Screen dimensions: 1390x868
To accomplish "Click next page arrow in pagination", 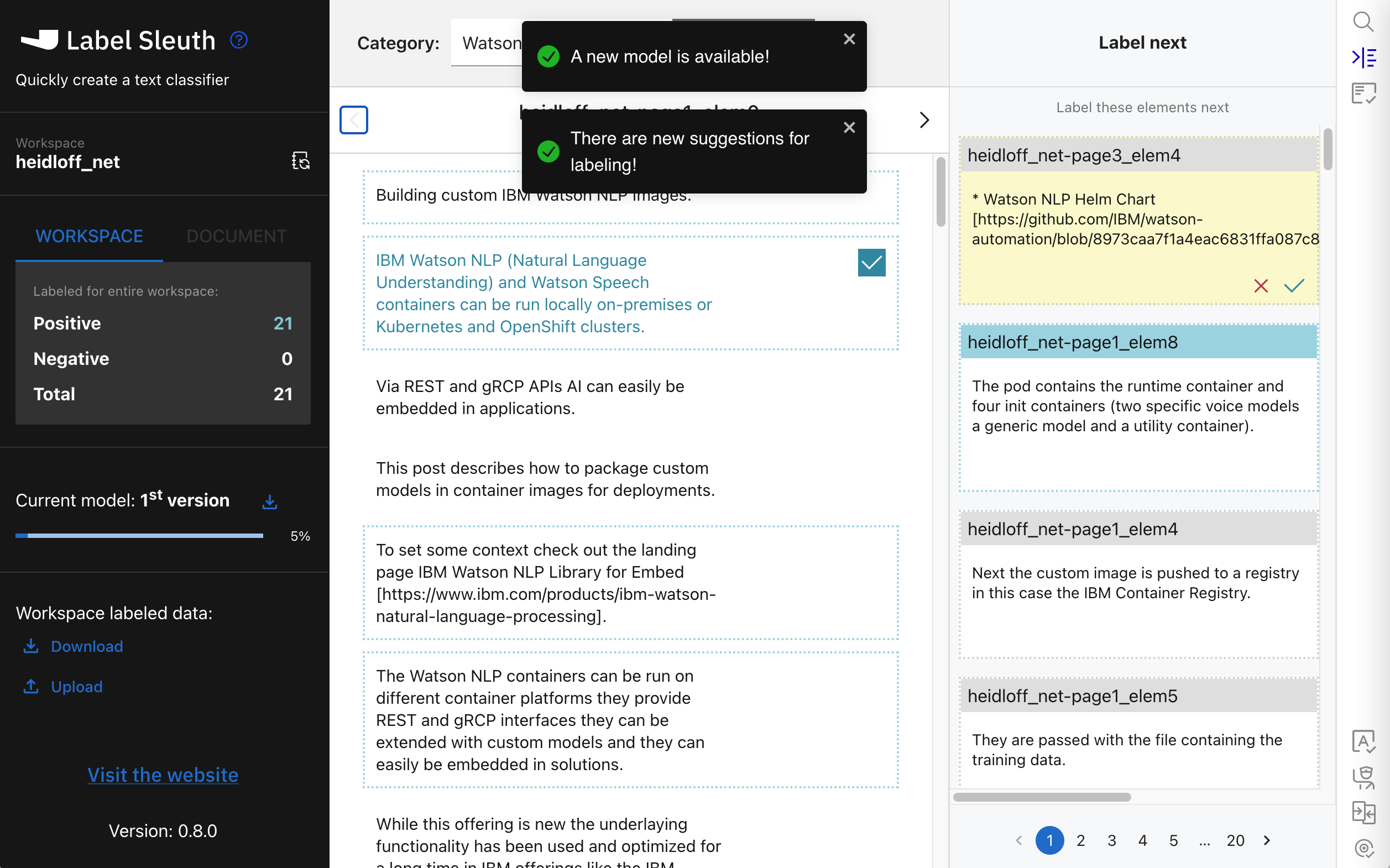I will pos(1267,840).
